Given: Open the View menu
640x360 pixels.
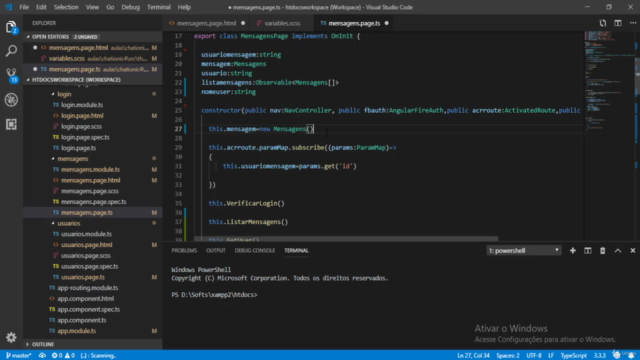Looking at the screenshot, I should (92, 7).
